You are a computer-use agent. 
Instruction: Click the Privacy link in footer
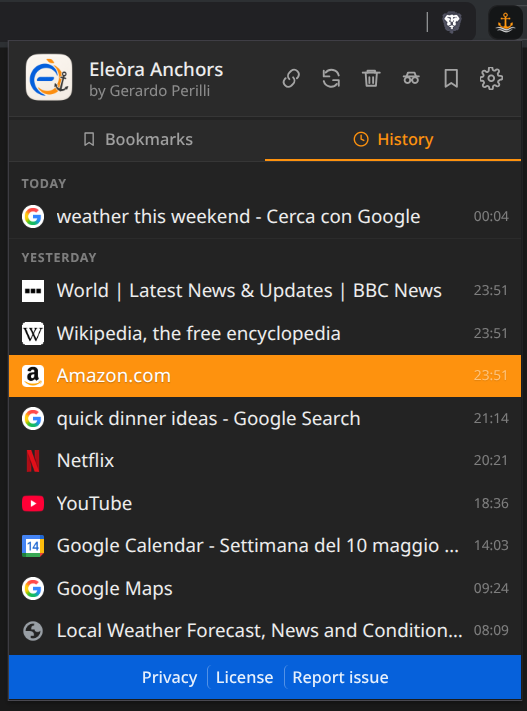[170, 677]
